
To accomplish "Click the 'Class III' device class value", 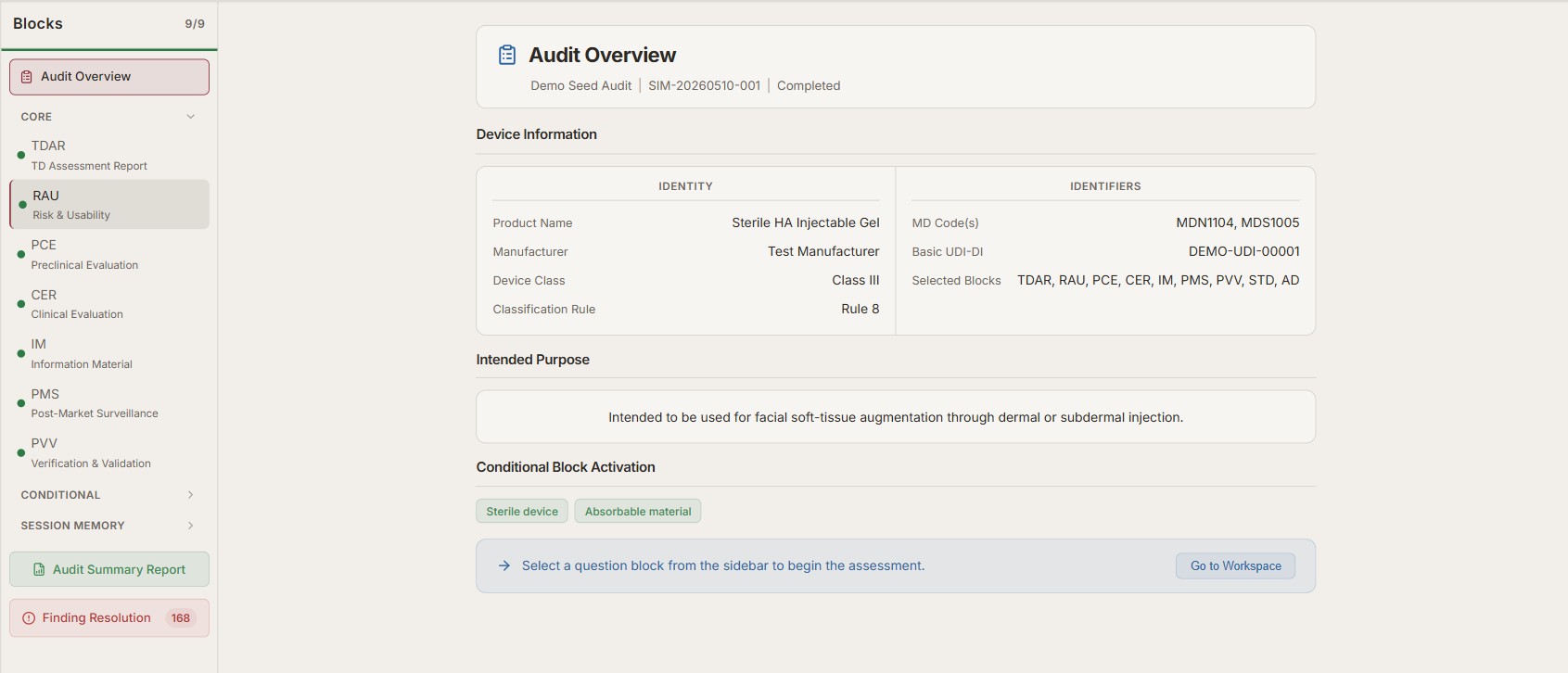I will [856, 280].
